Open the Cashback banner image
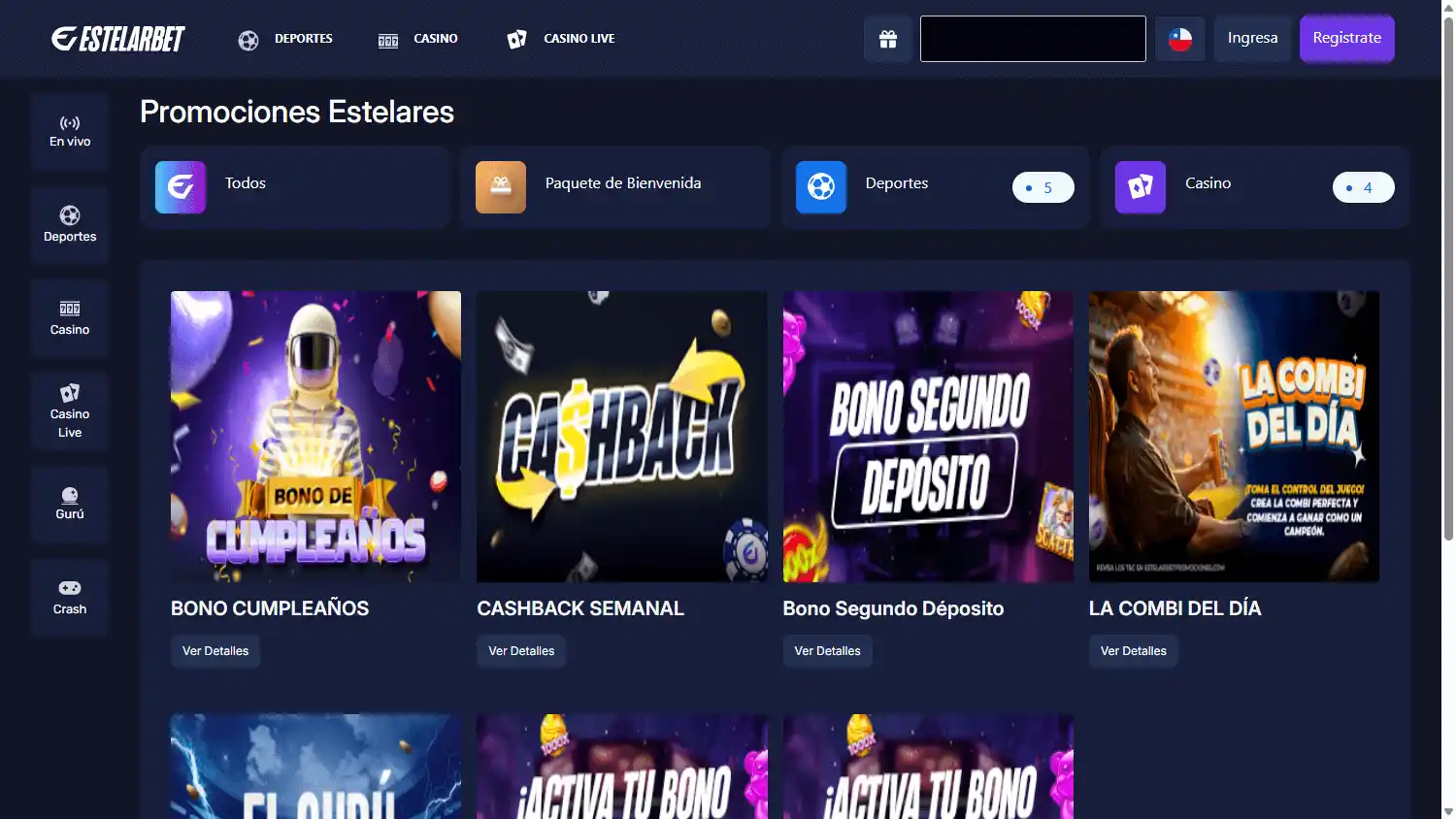The height and width of the screenshot is (819, 1456). (x=622, y=437)
